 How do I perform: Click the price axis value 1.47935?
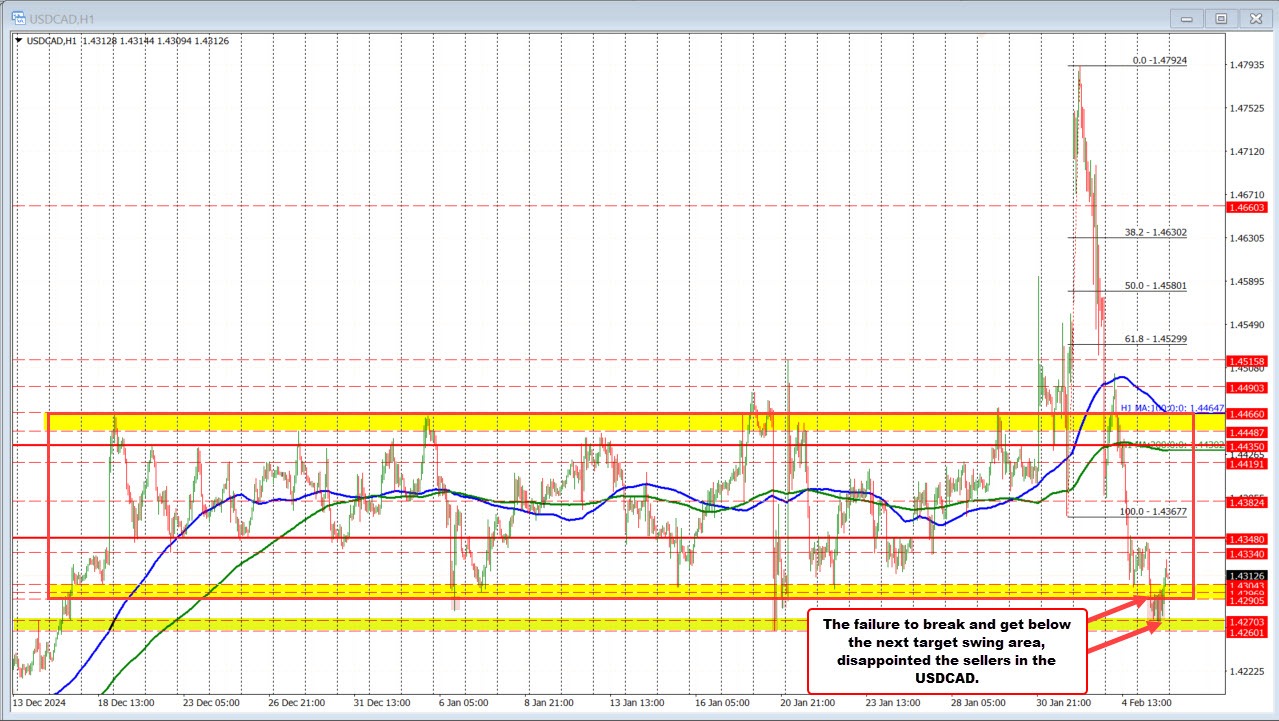click(1247, 65)
